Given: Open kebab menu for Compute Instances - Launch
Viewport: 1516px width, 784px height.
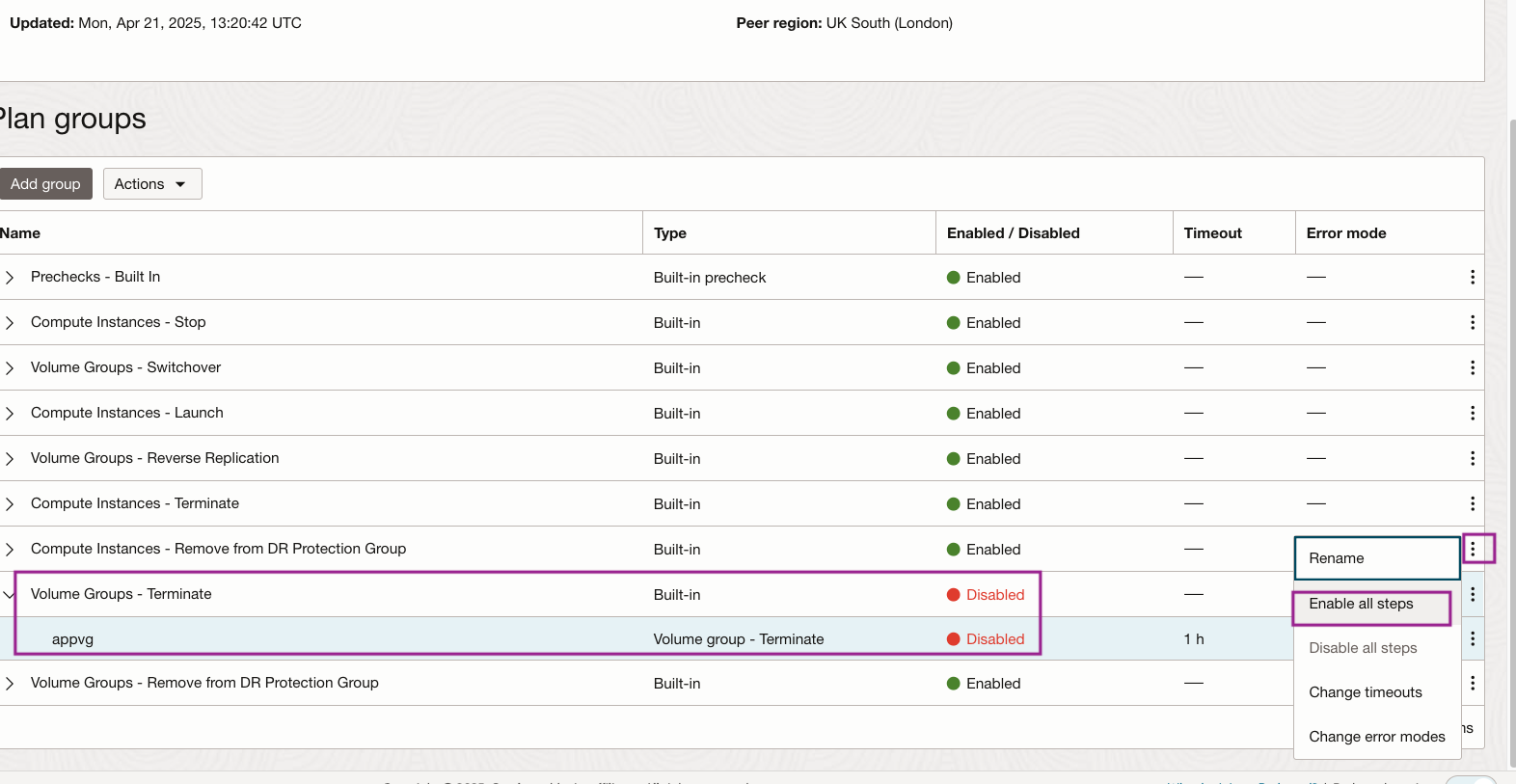Looking at the screenshot, I should click(x=1473, y=414).
